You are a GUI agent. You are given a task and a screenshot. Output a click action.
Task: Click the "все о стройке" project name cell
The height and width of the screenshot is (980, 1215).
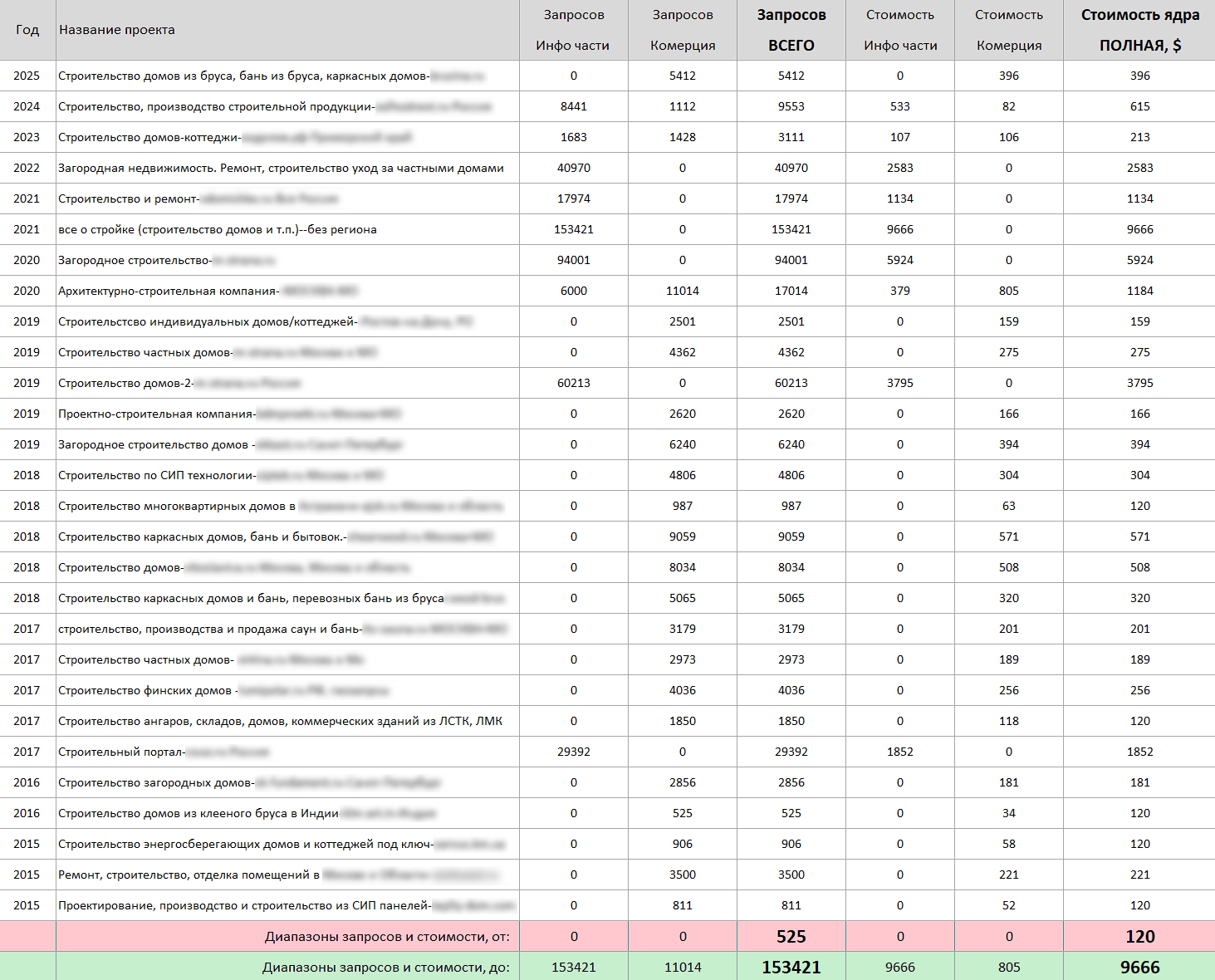(x=218, y=229)
